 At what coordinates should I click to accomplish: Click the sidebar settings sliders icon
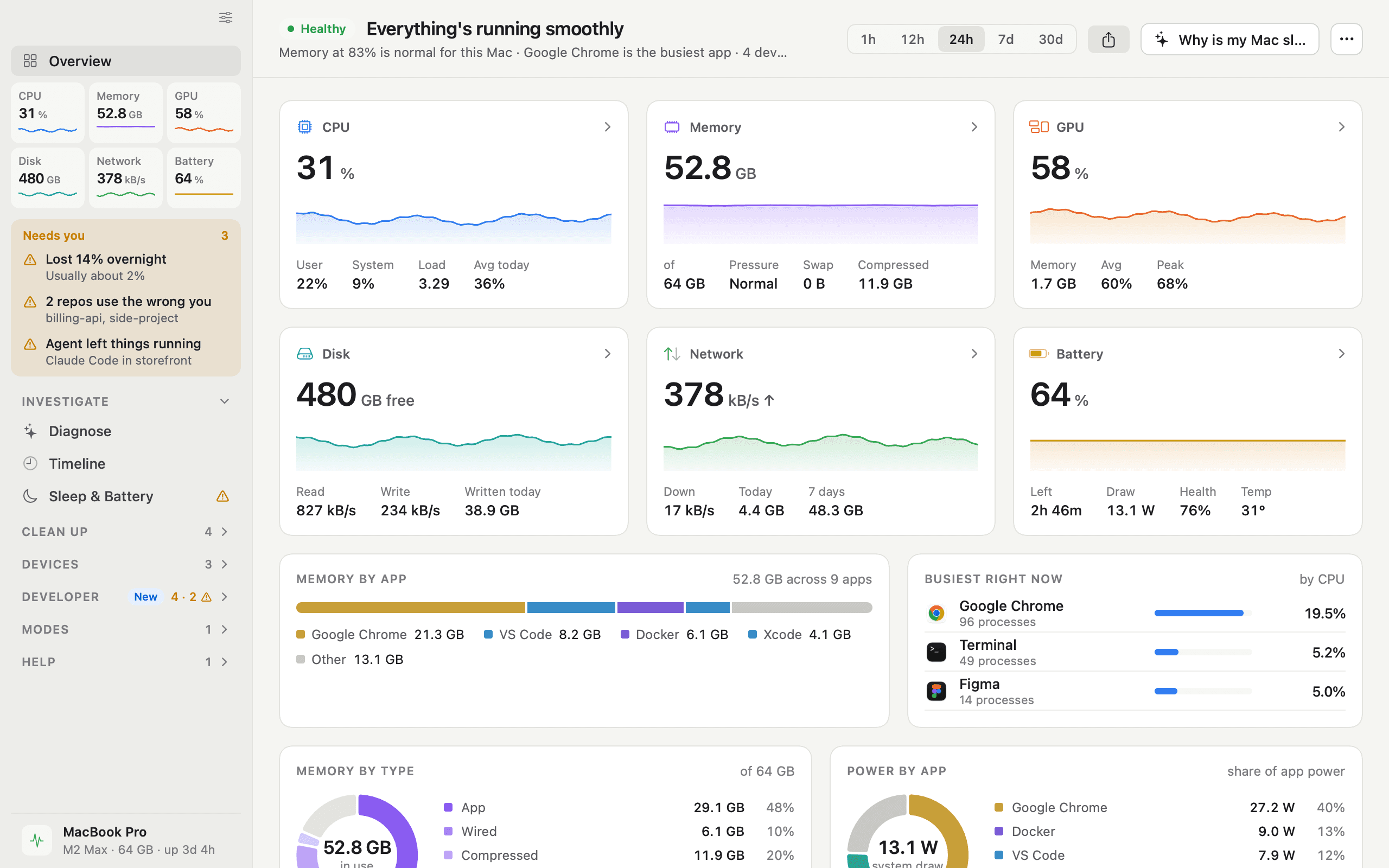click(226, 17)
